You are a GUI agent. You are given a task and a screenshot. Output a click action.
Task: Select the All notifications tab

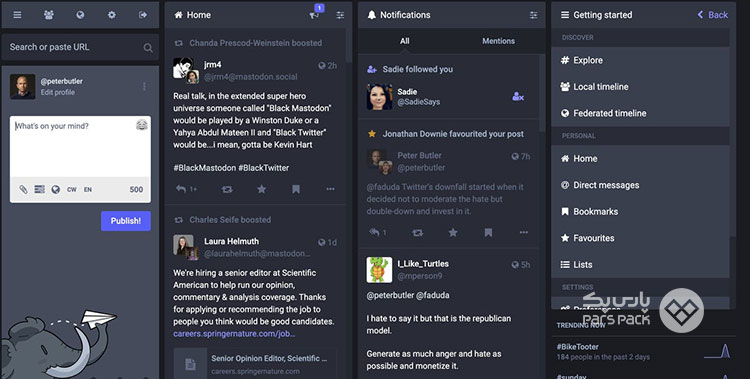pos(405,41)
